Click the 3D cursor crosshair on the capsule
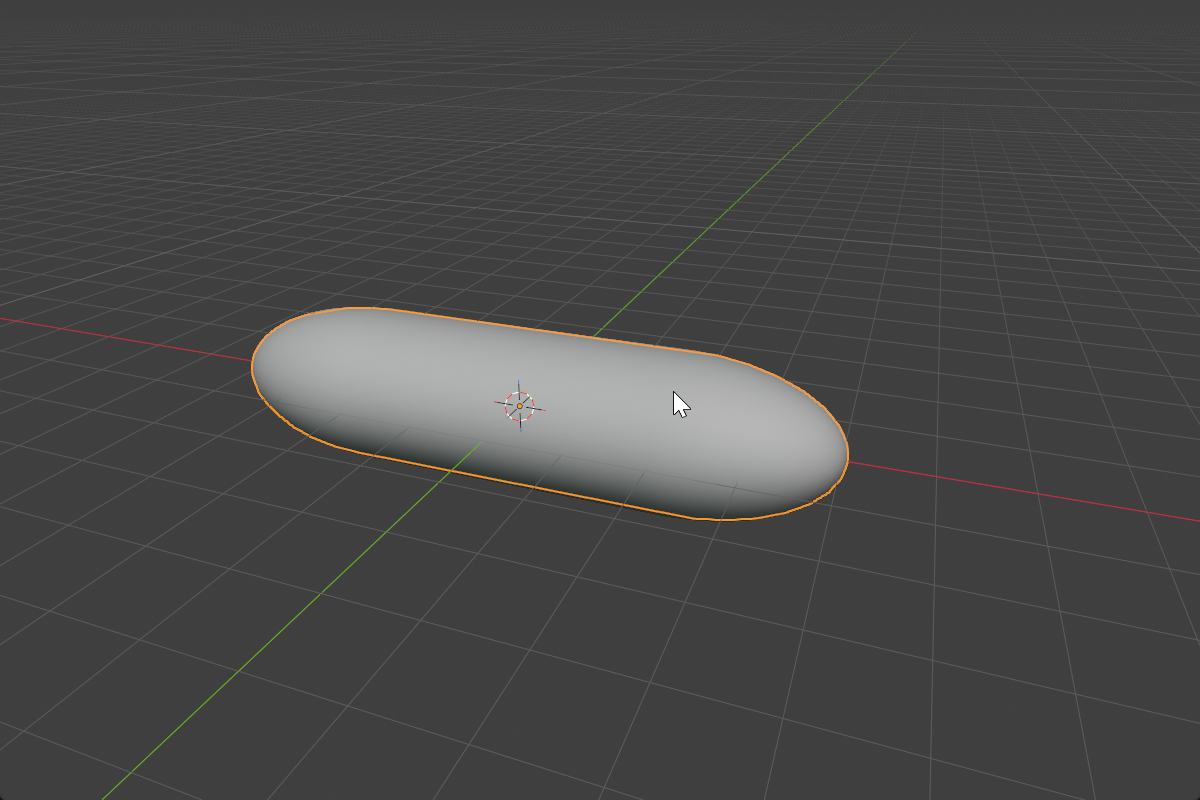1200x800 pixels. [x=519, y=406]
